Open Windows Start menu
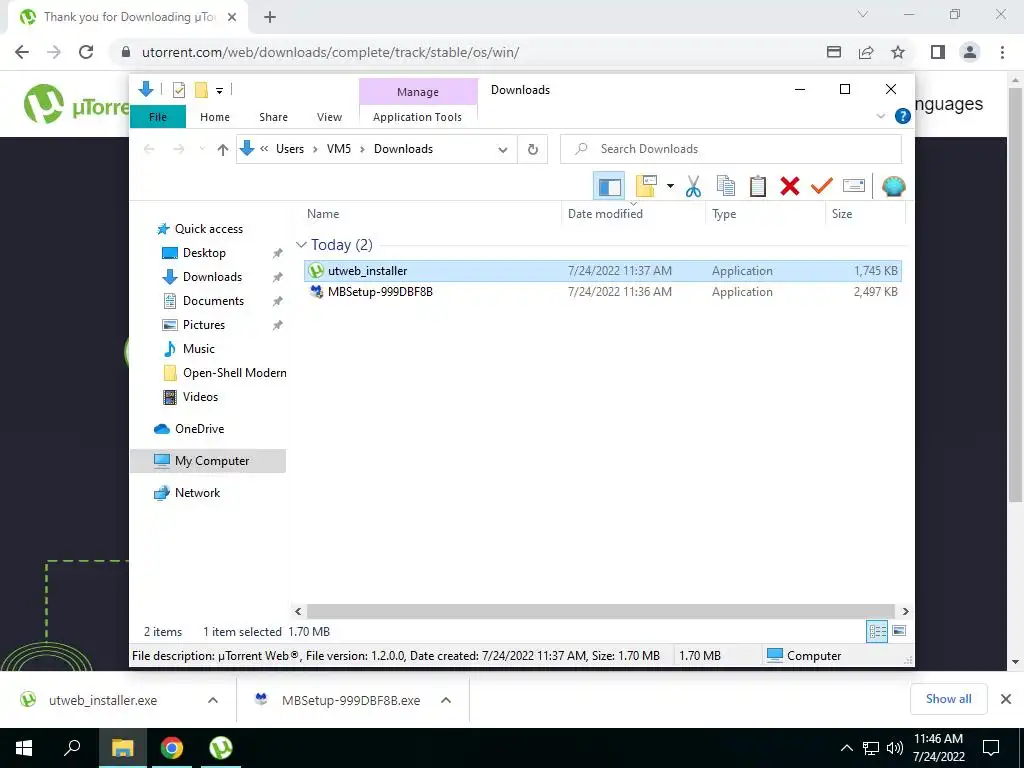Screen dimensions: 1024x768 (x=24, y=748)
